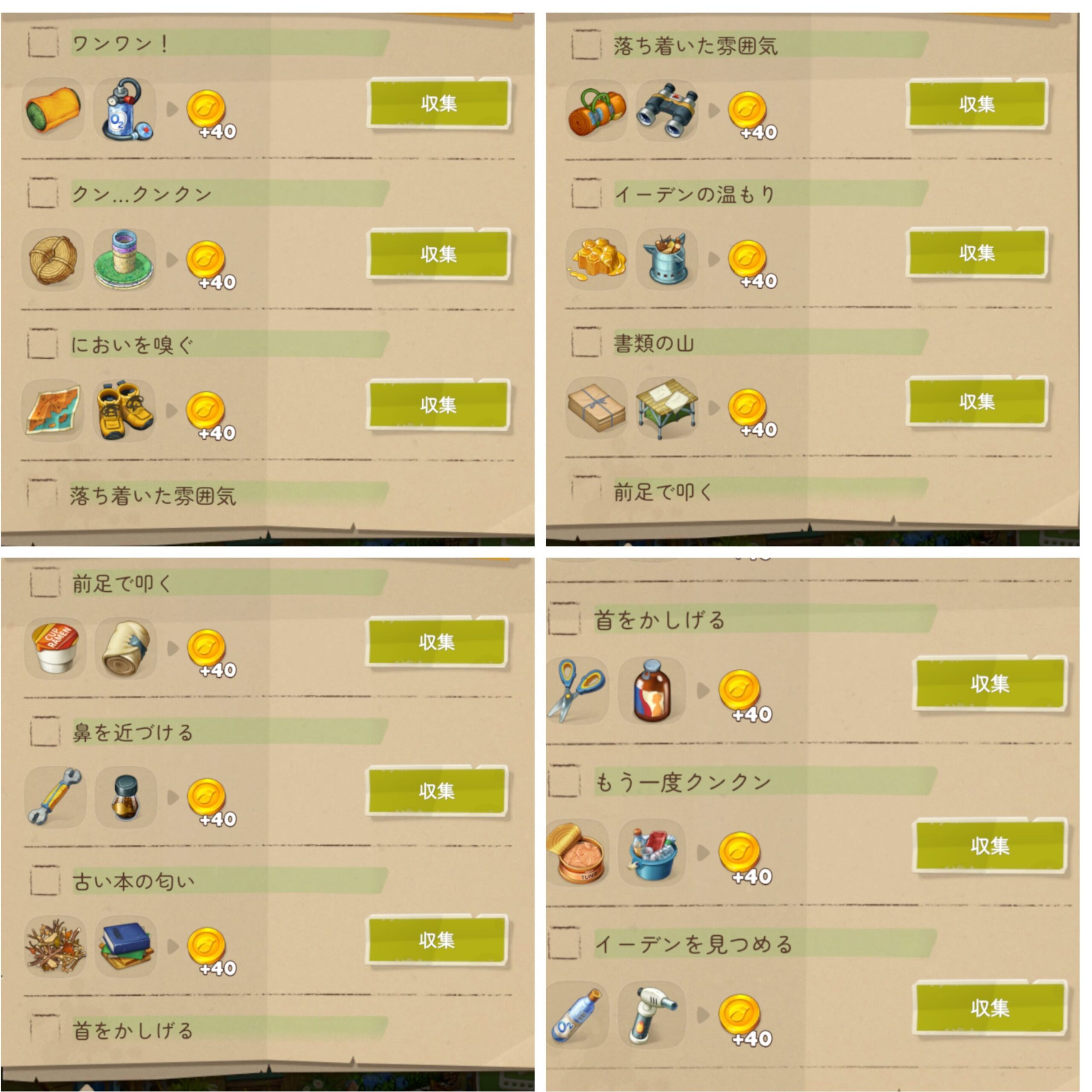Select the wrench tool icon
The image size is (1092, 1092).
coord(55,797)
